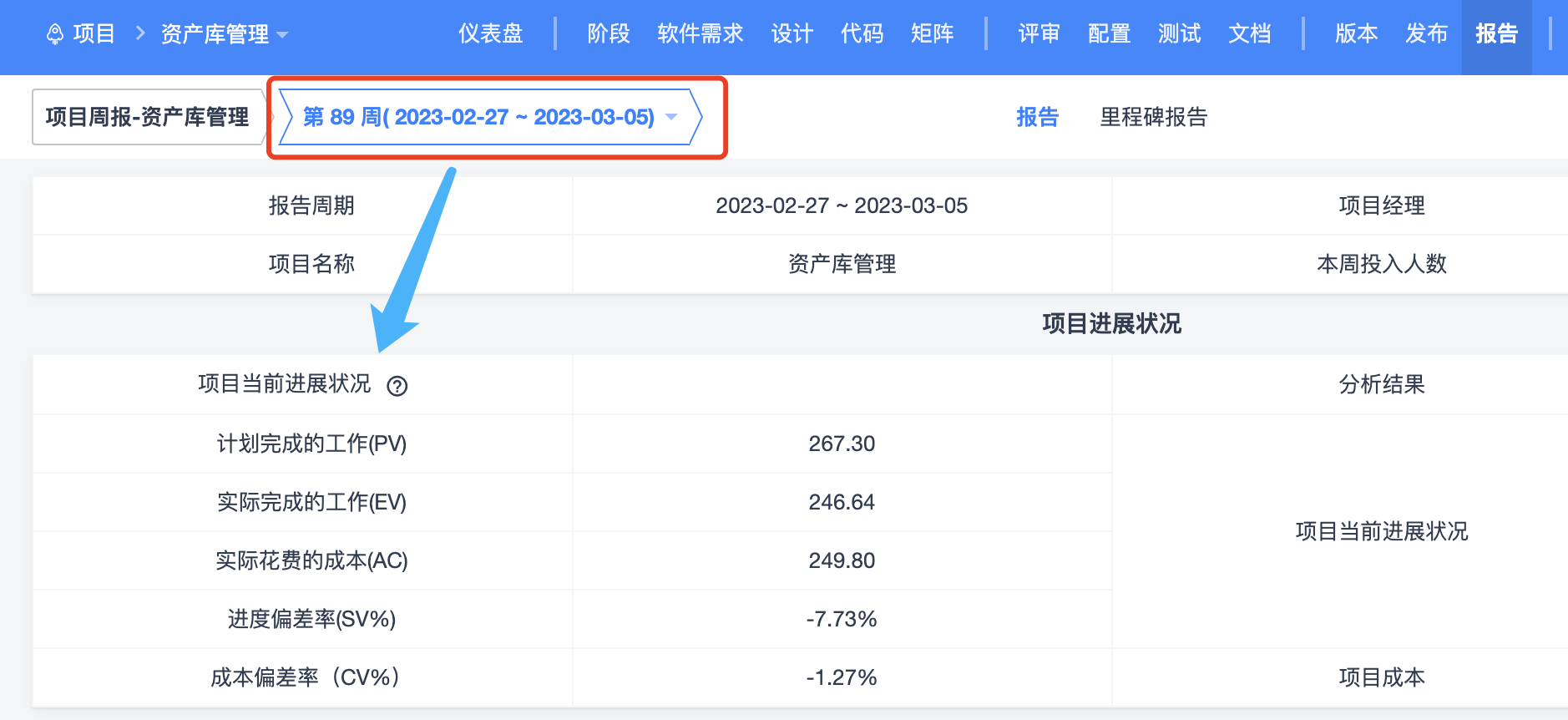1568x720 pixels.
Task: Open the 矩阵 menu item
Action: 932,33
